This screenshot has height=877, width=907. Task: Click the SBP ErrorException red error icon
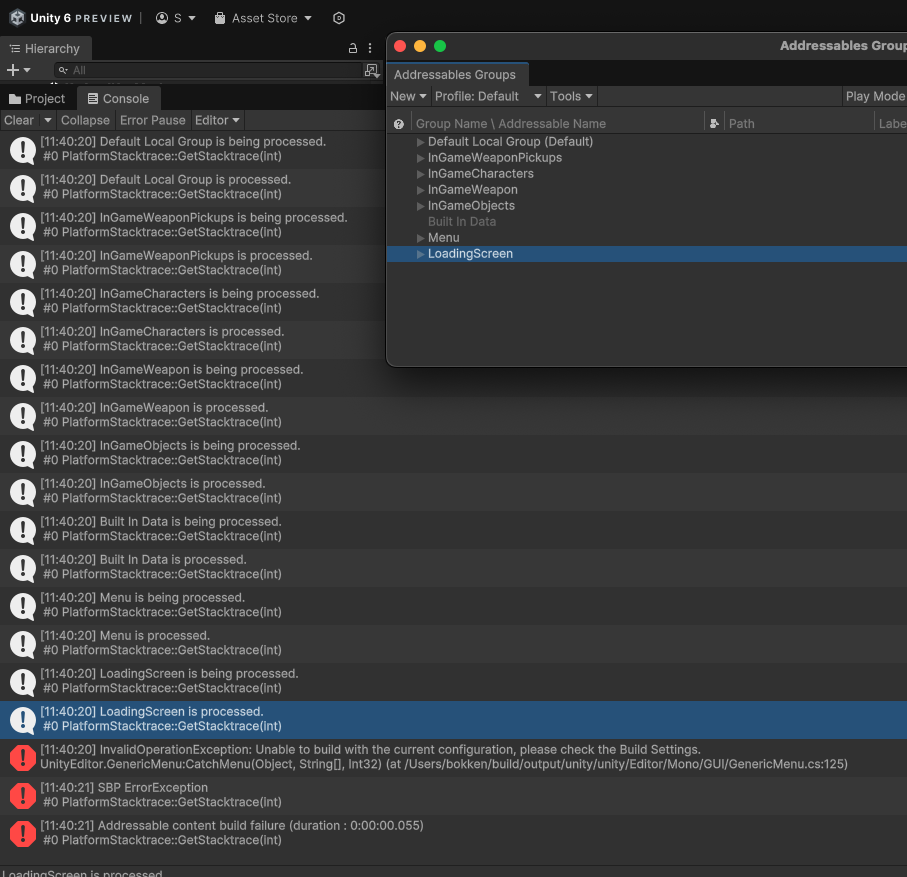point(22,795)
